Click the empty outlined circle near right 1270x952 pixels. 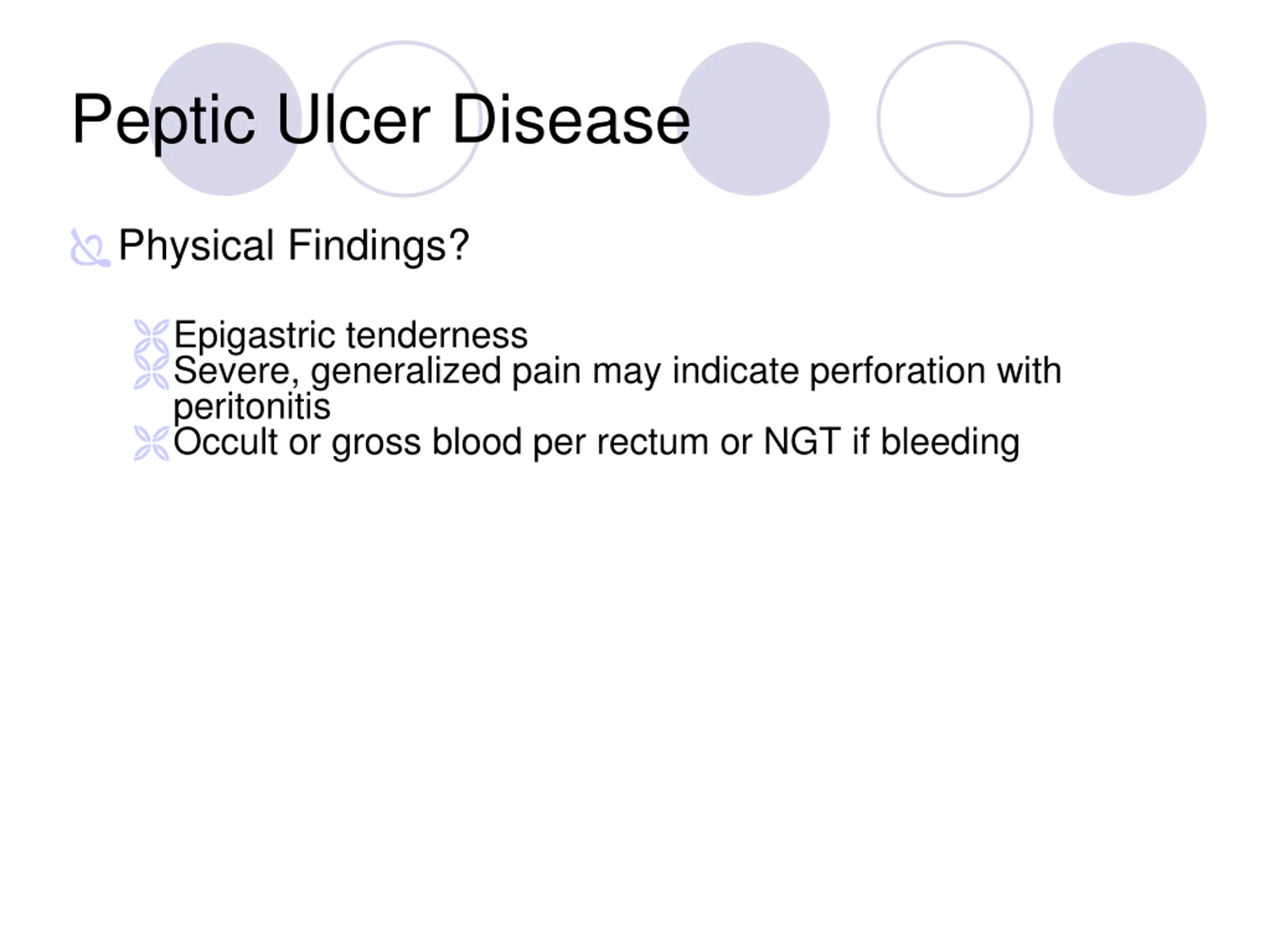955,119
